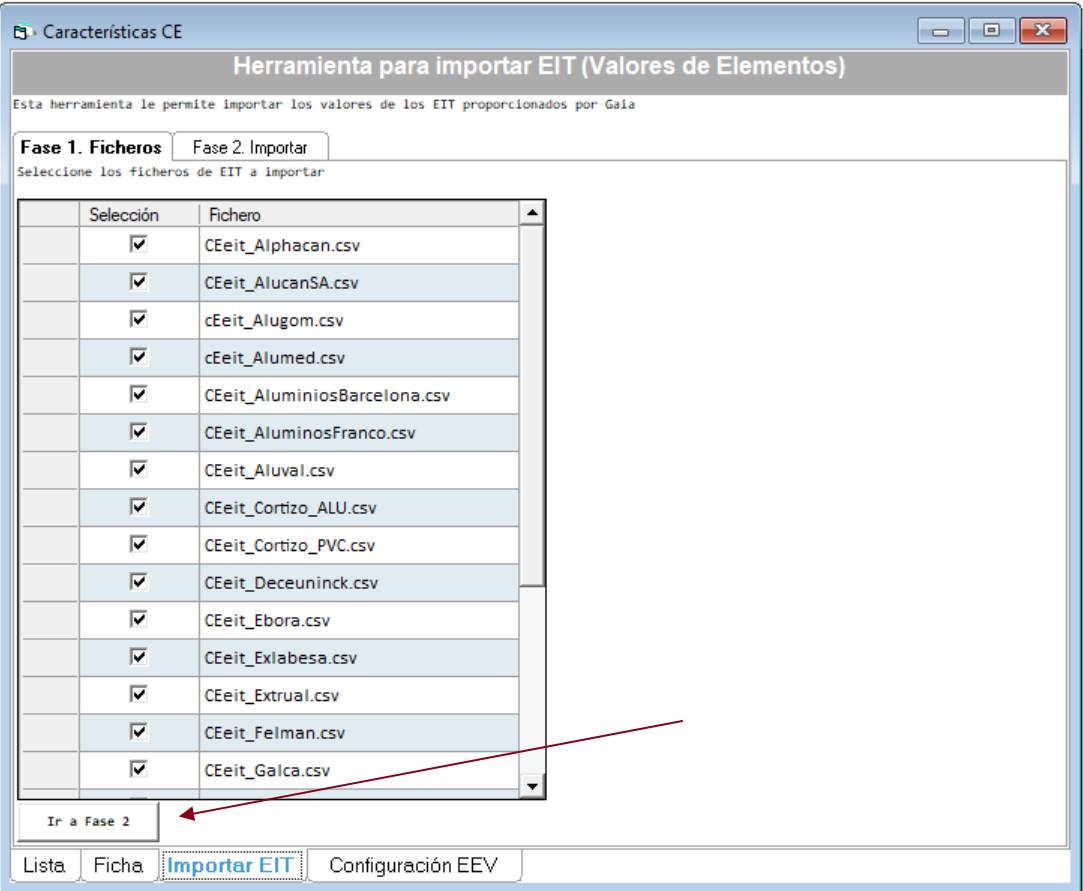Viewport: 1083px width, 891px height.
Task: Select the CEeit_Ebora.csv name cell
Action: [x=358, y=620]
